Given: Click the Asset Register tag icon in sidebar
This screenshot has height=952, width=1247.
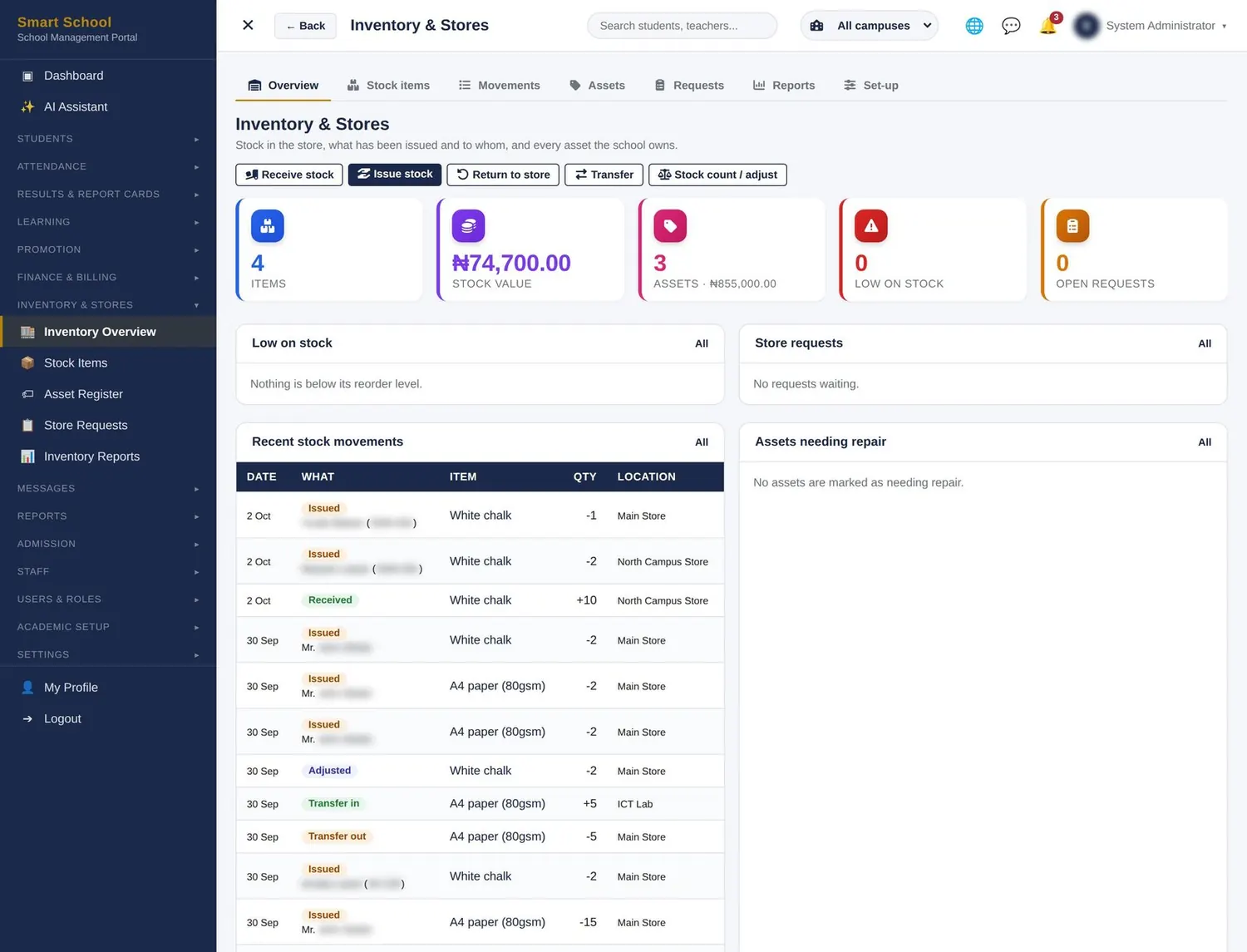Looking at the screenshot, I should tap(27, 394).
